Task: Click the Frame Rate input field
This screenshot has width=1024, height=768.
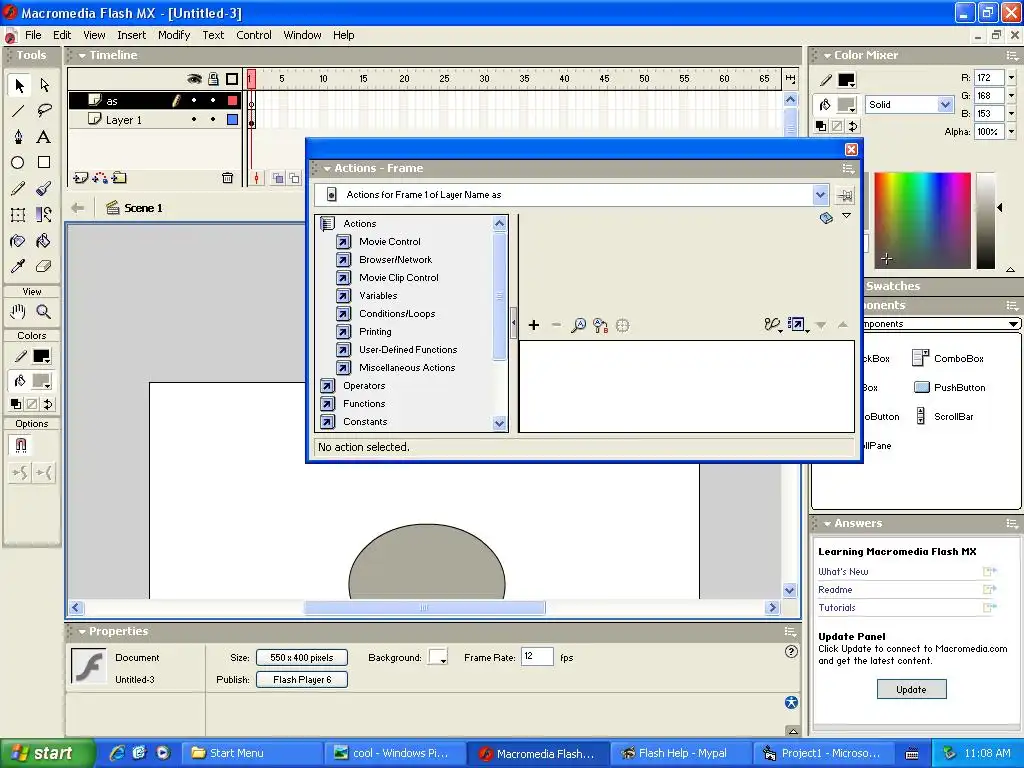Action: click(x=537, y=657)
